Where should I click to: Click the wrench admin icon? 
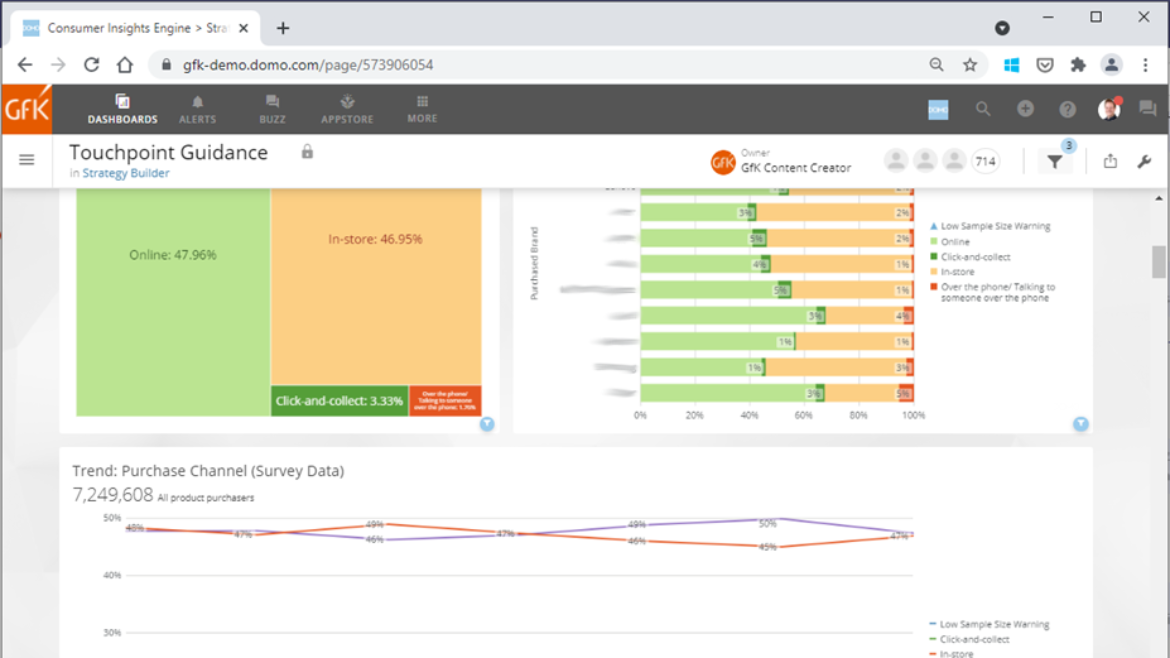(x=1145, y=159)
